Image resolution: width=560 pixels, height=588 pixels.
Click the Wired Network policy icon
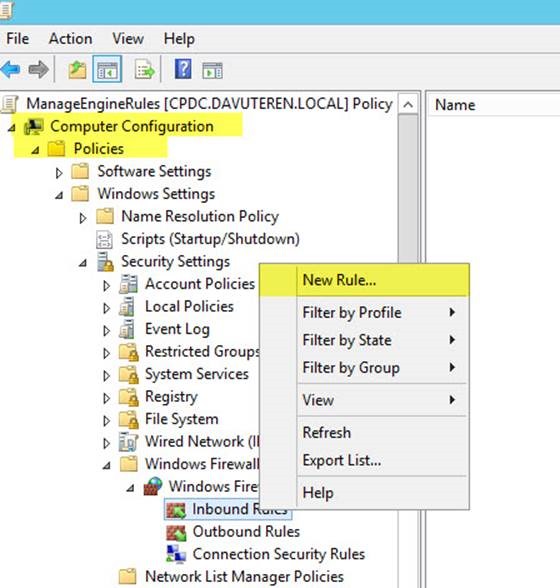(x=129, y=442)
